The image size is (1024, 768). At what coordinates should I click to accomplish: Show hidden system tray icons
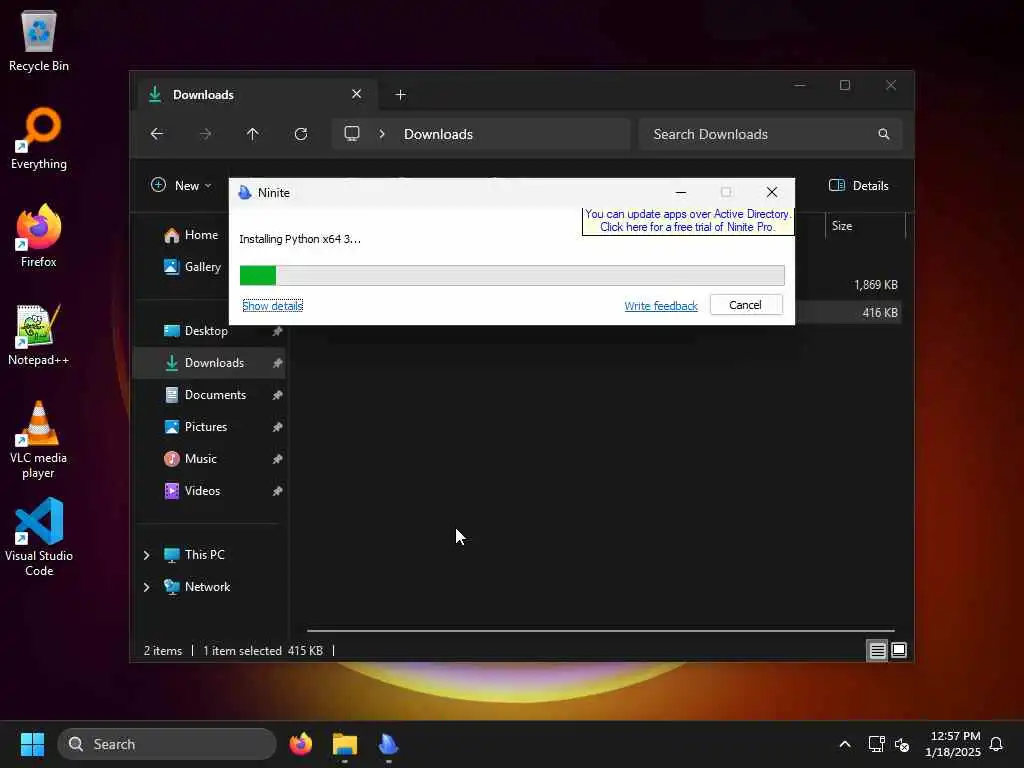click(844, 744)
